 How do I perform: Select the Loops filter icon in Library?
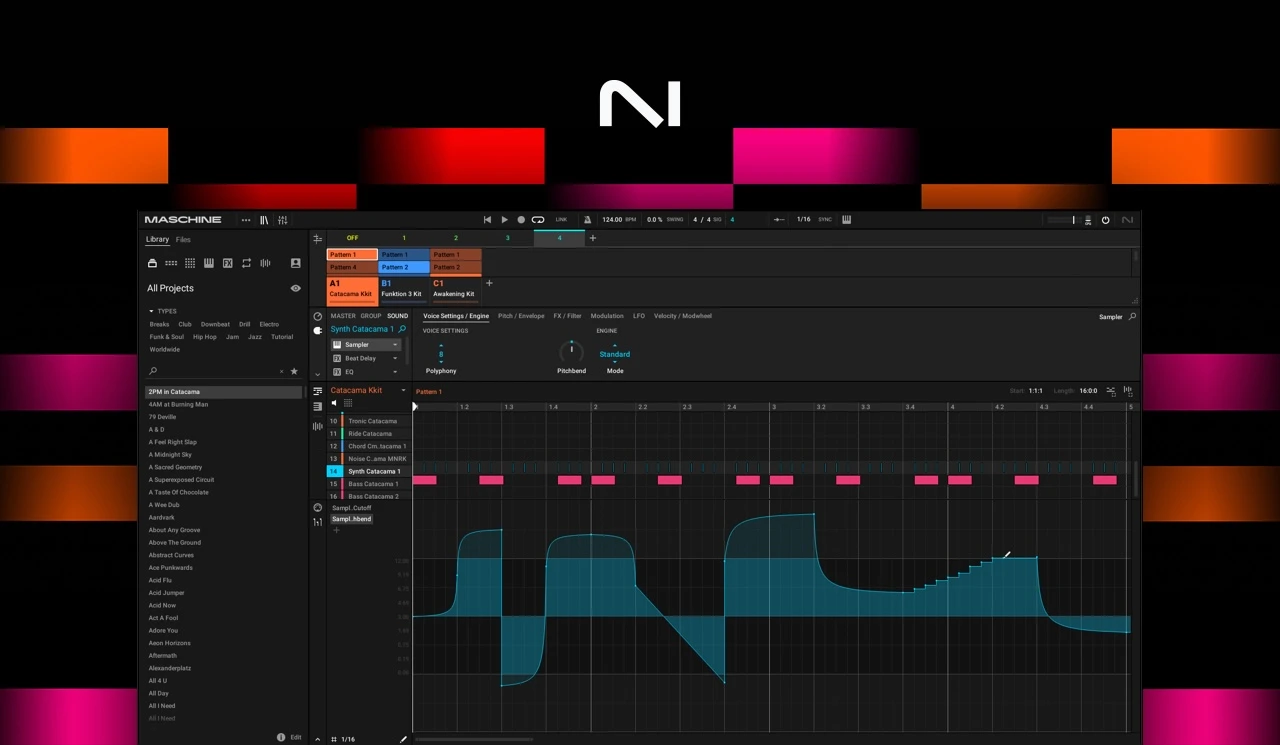click(x=246, y=263)
